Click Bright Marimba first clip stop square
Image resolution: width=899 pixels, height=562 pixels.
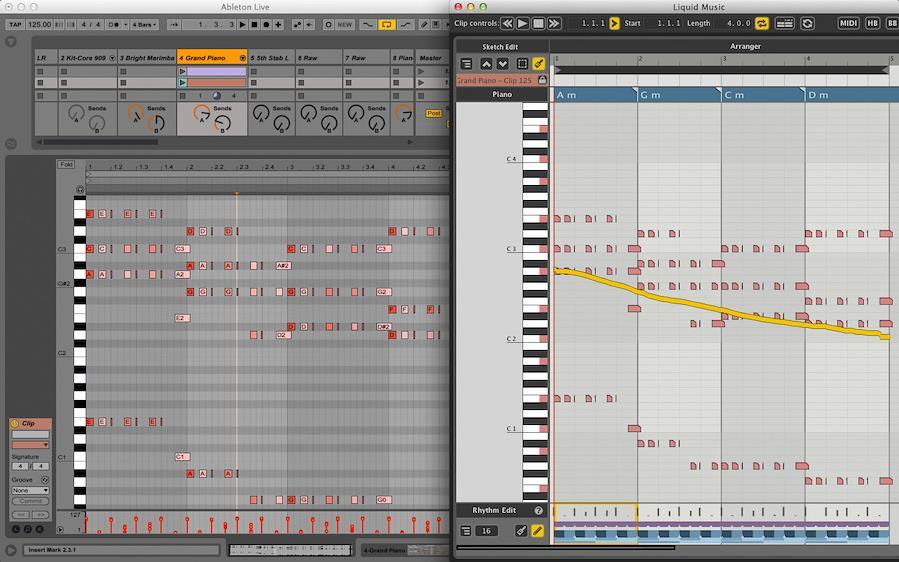tap(123, 72)
